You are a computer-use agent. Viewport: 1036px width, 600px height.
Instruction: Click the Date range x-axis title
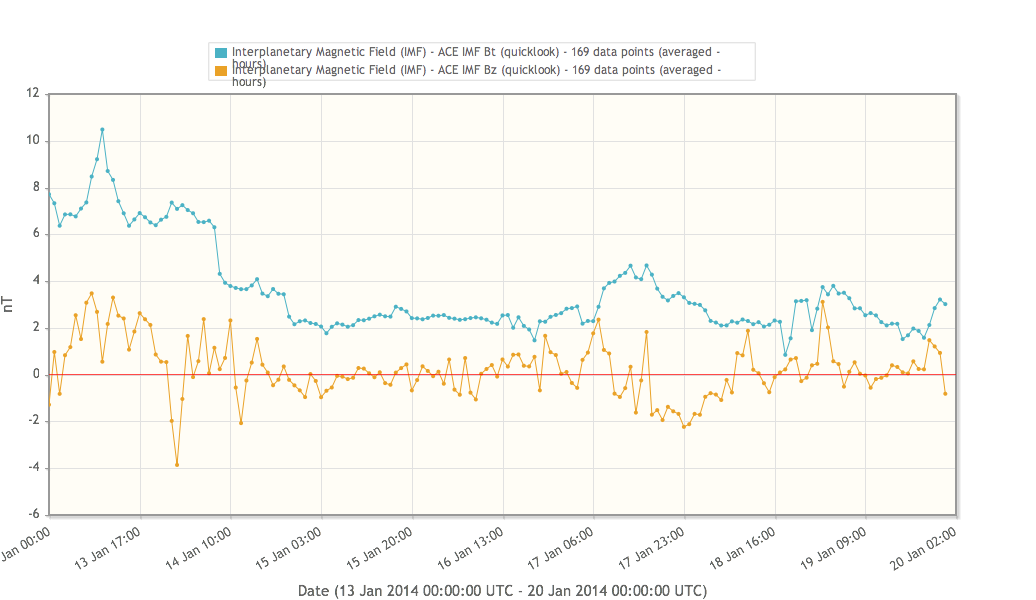502,590
